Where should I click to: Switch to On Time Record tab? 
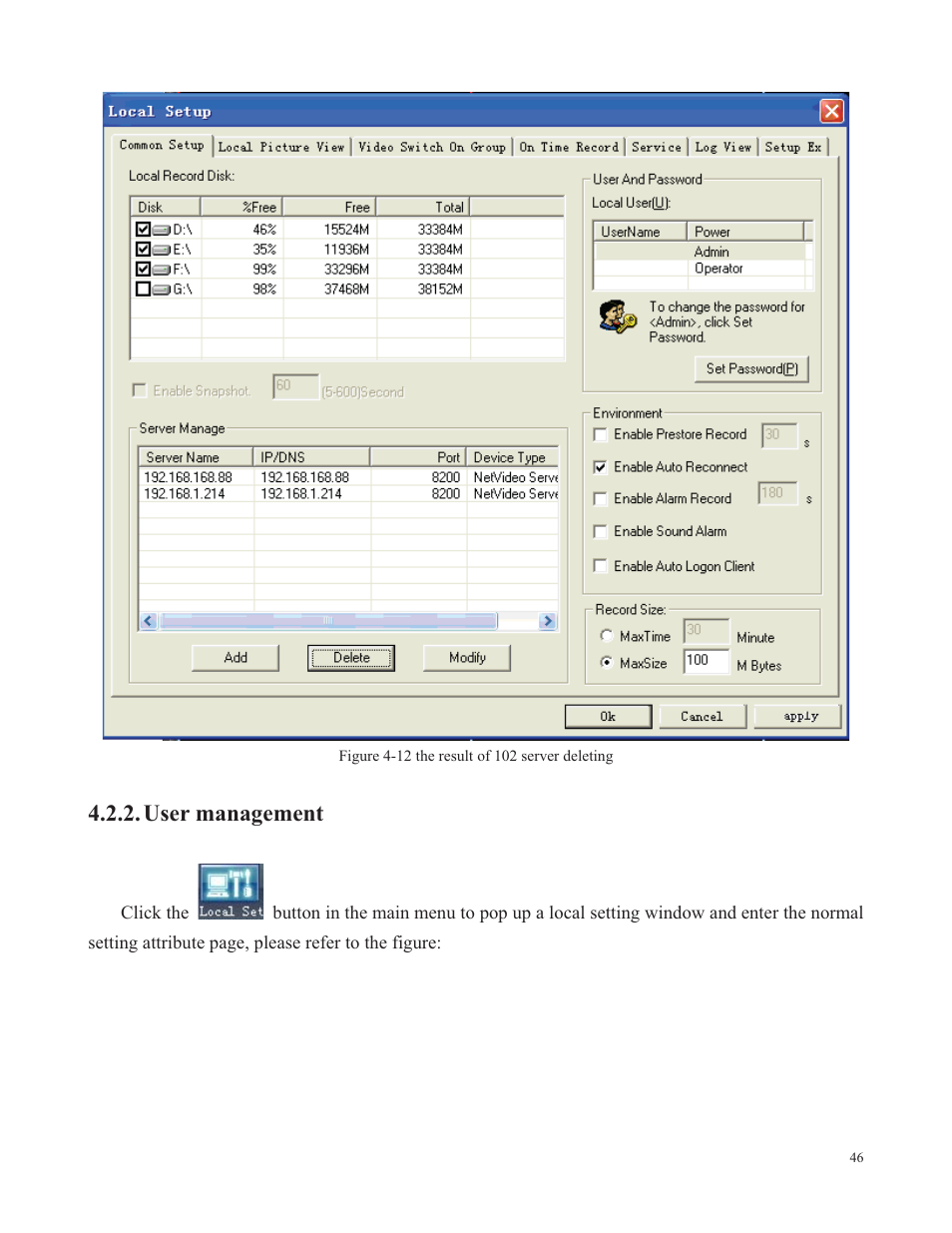click(569, 147)
